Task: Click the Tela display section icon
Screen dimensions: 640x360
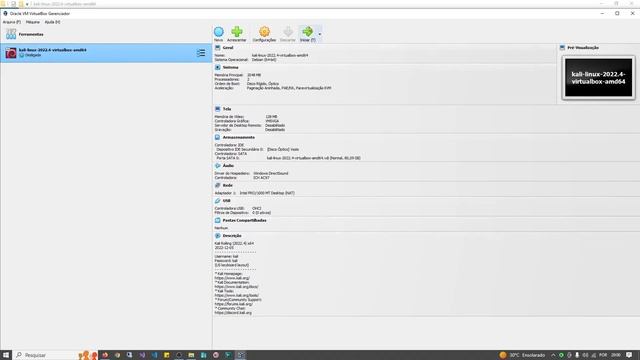Action: (x=218, y=109)
